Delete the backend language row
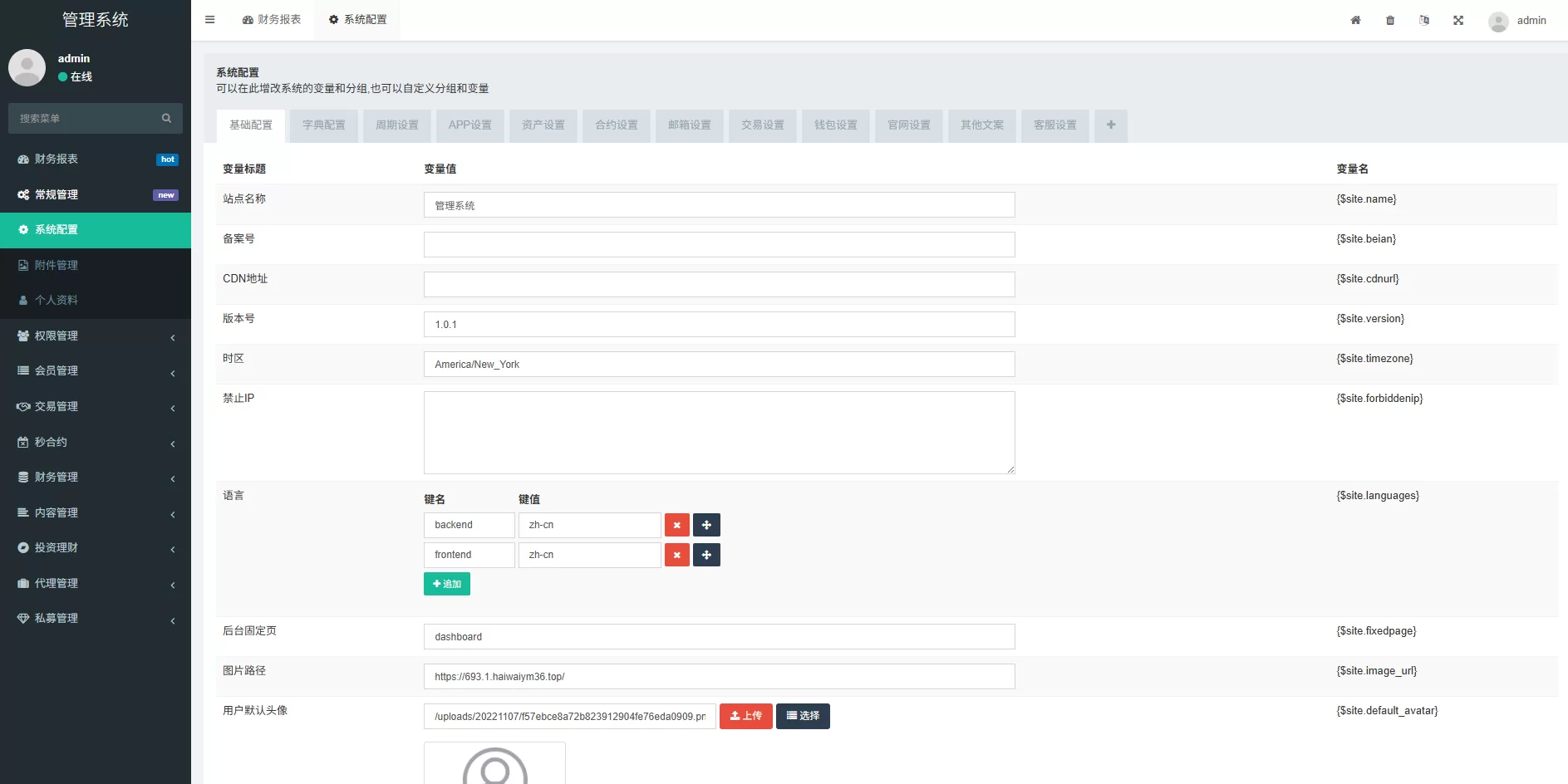 (676, 525)
